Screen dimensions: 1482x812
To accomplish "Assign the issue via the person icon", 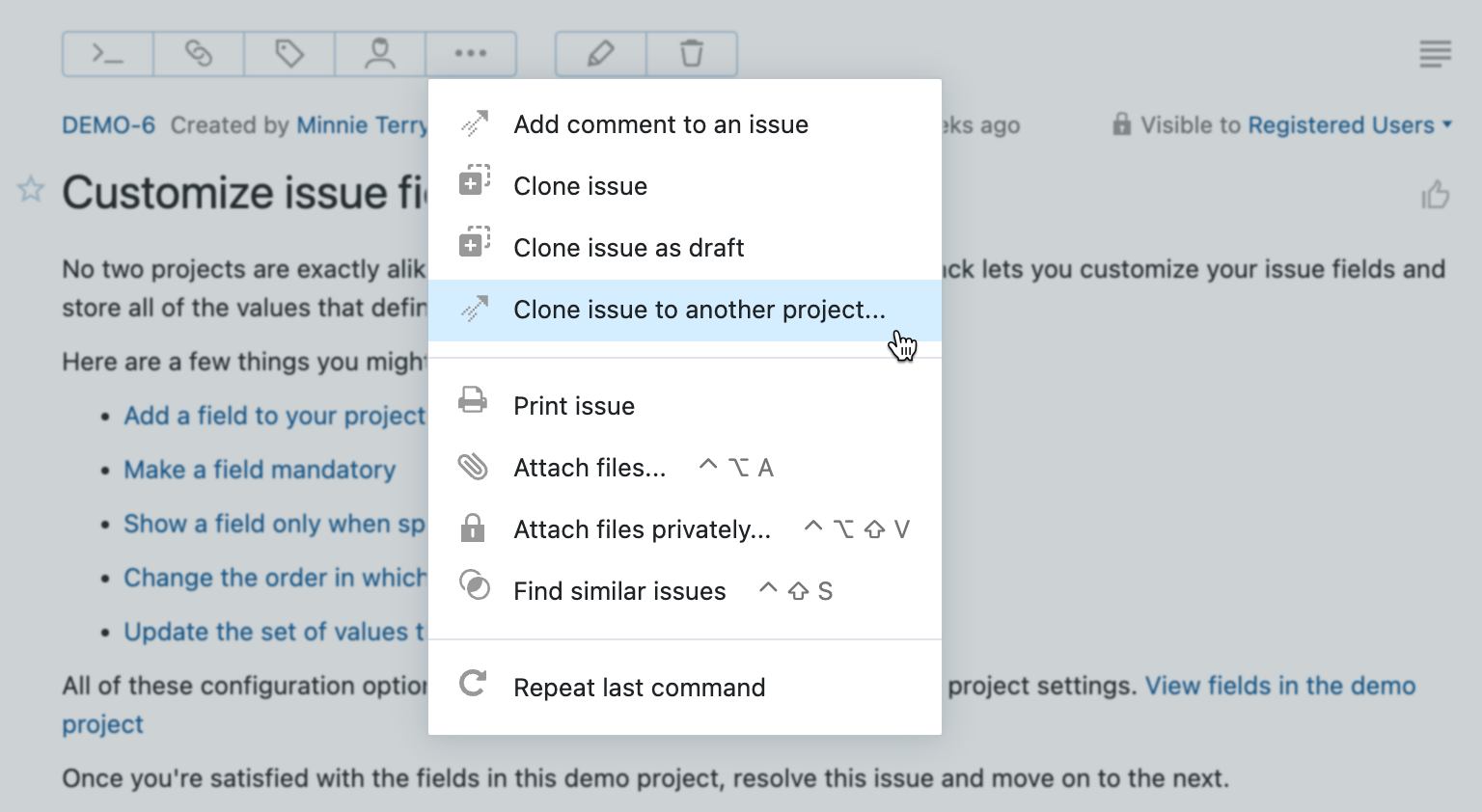I will pos(379,54).
